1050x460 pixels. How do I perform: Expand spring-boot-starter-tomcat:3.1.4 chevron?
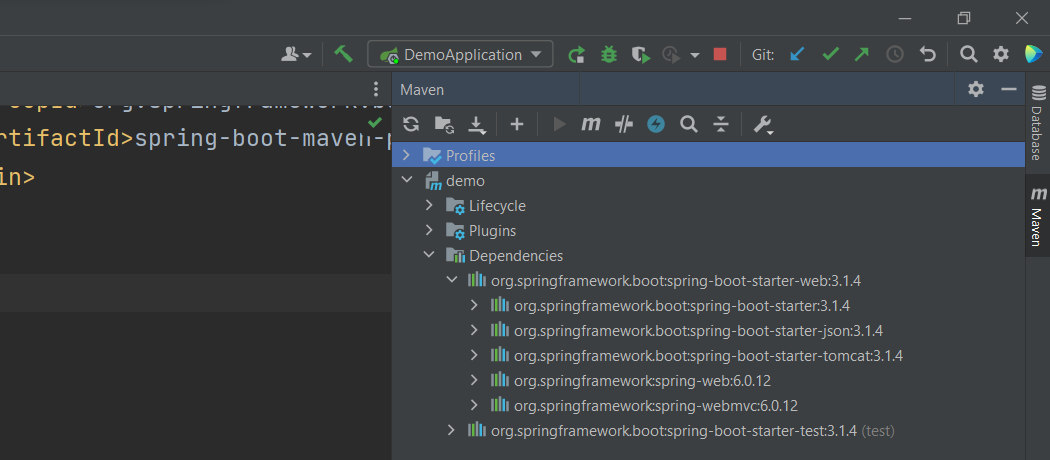pyautogui.click(x=474, y=356)
